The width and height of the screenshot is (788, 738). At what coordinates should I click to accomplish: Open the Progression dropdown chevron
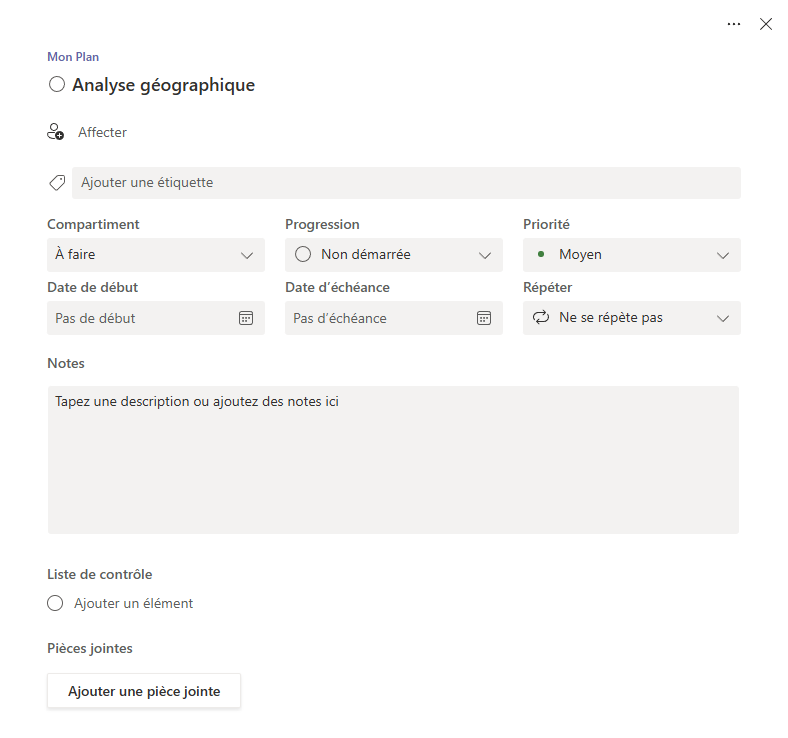(x=485, y=255)
